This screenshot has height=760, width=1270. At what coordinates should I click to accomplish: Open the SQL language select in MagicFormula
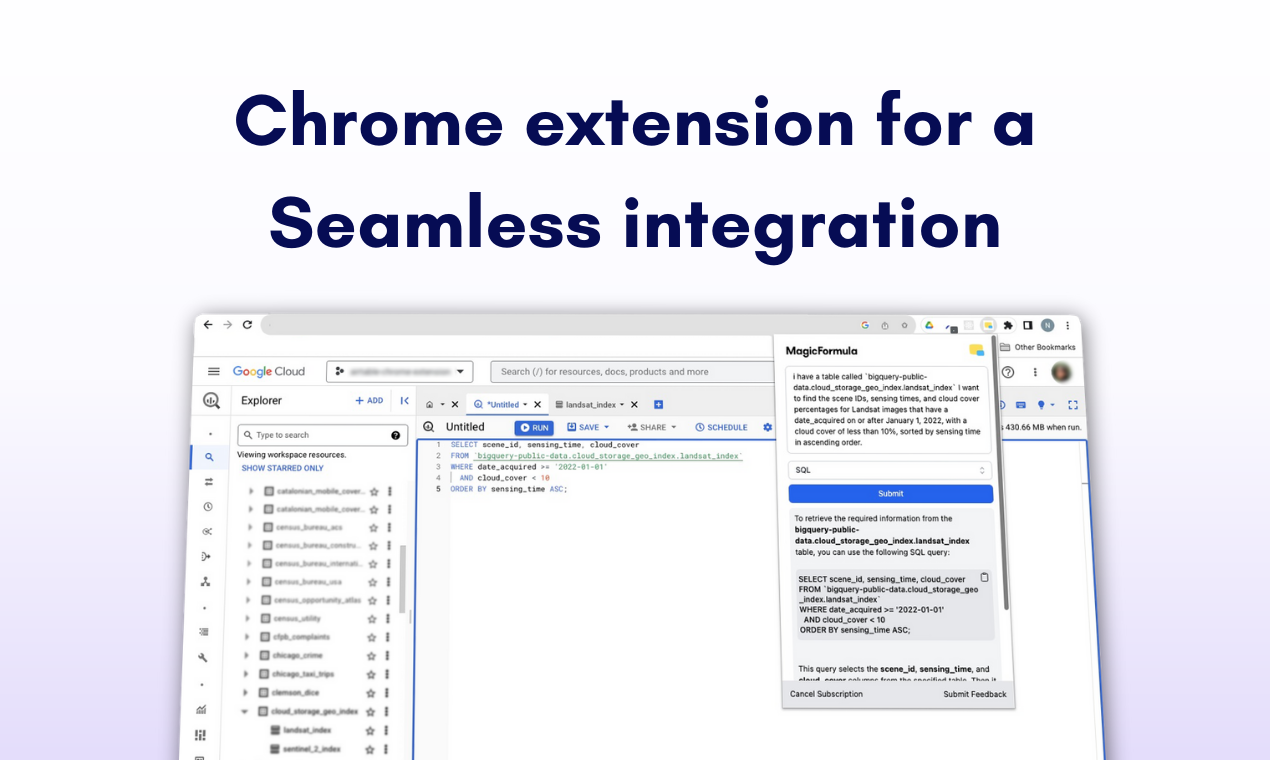coord(890,469)
